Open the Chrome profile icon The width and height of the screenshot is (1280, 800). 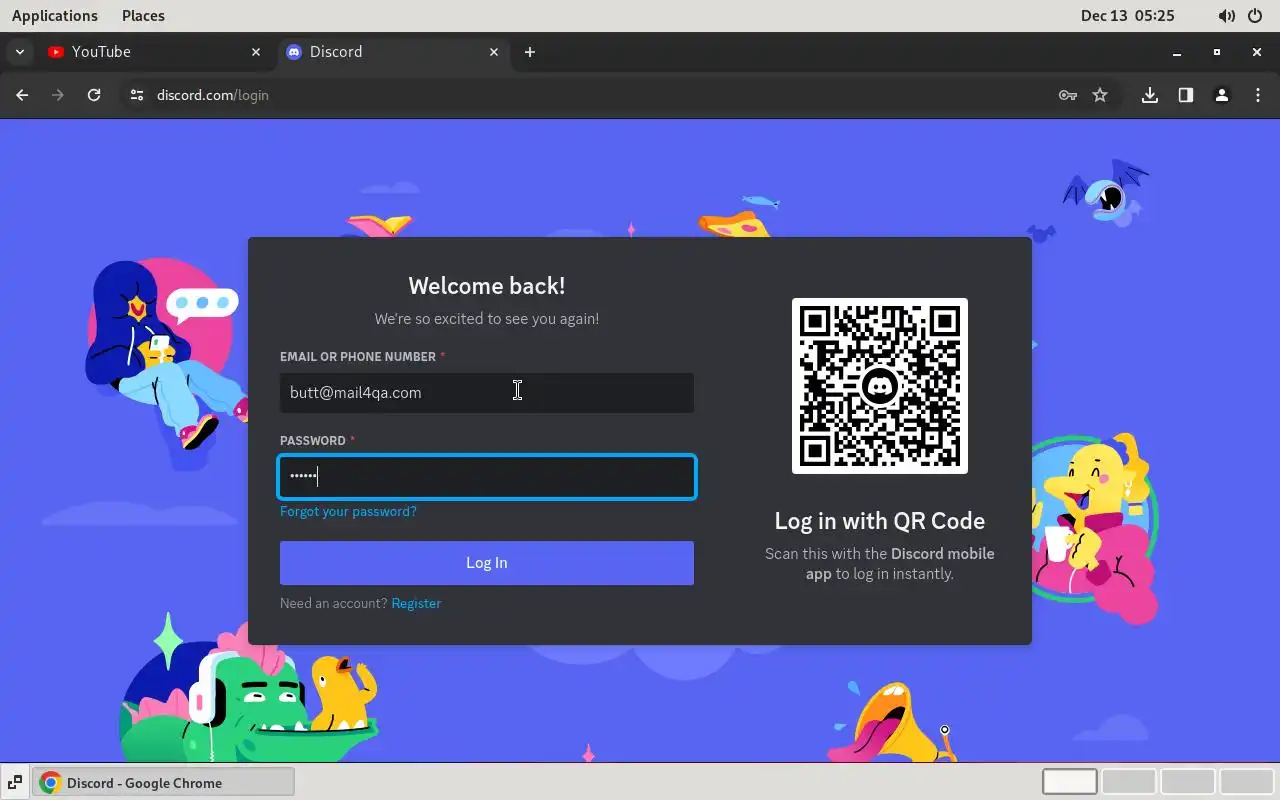coord(1222,95)
